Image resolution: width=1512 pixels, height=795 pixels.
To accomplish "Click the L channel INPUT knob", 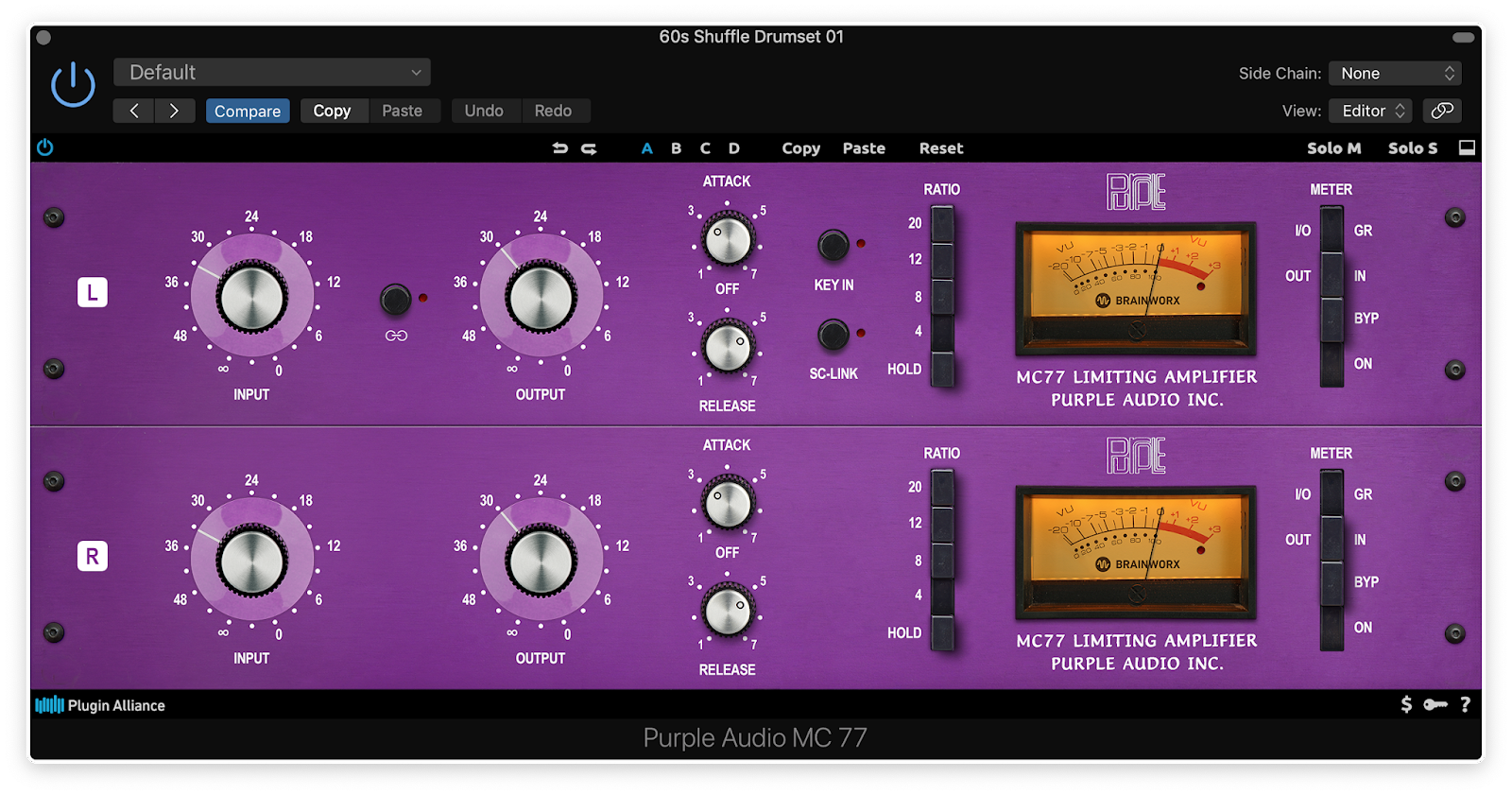I will 251,296.
